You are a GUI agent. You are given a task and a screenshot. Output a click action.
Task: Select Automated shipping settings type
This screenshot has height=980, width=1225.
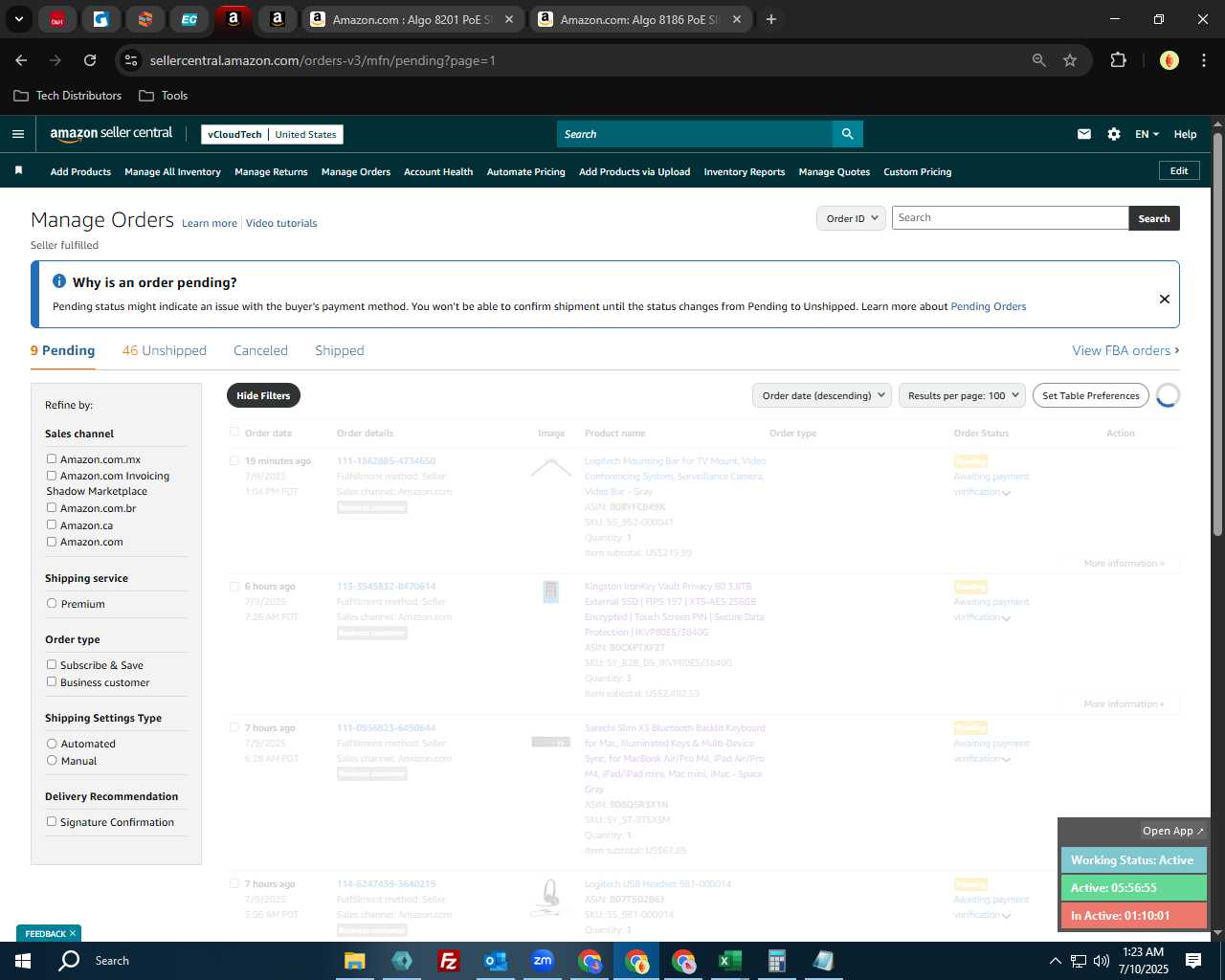(52, 743)
